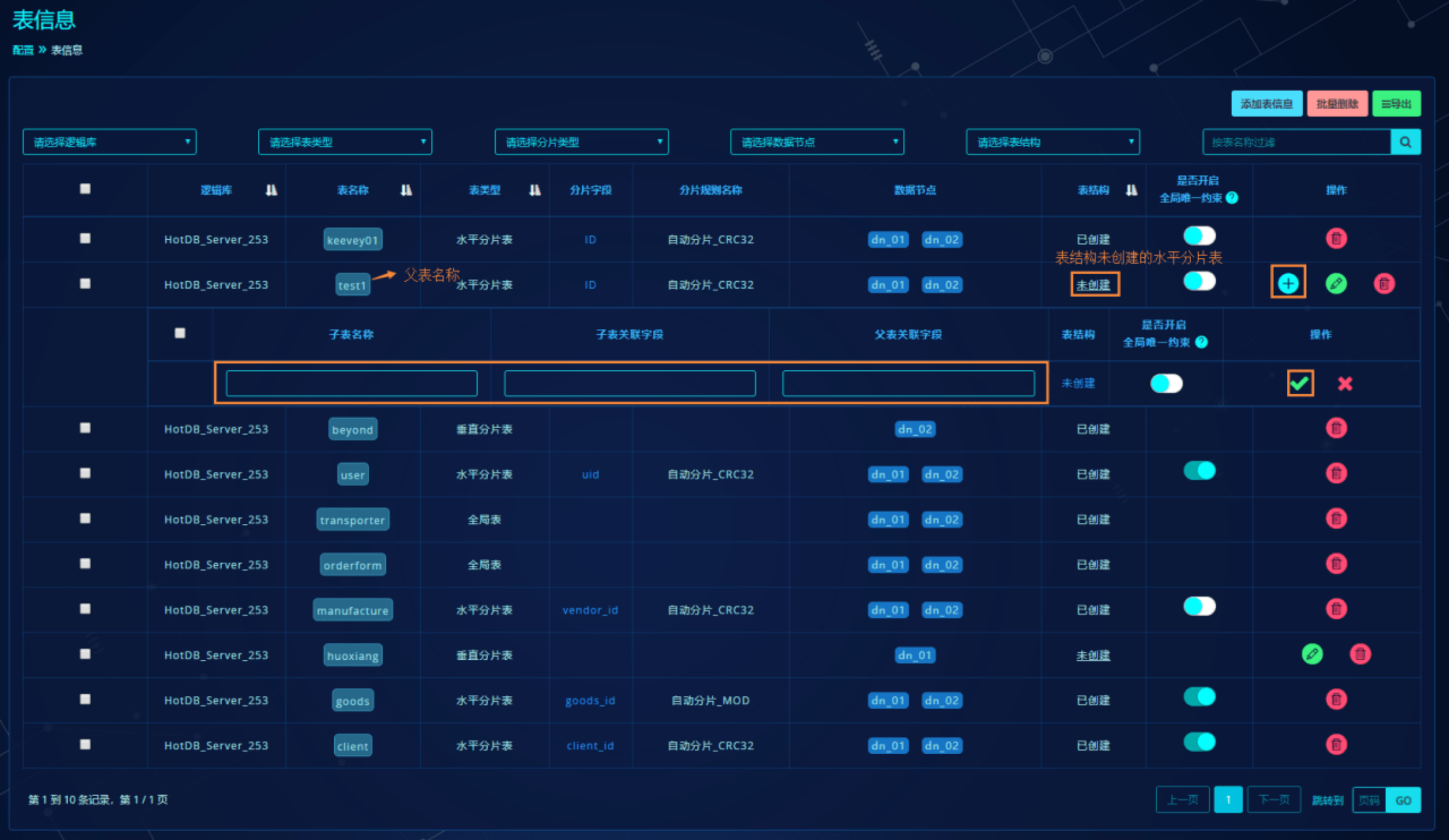This screenshot has height=840, width=1449.
Task: Toggle global unique constraint for keevey01
Action: (x=1199, y=236)
